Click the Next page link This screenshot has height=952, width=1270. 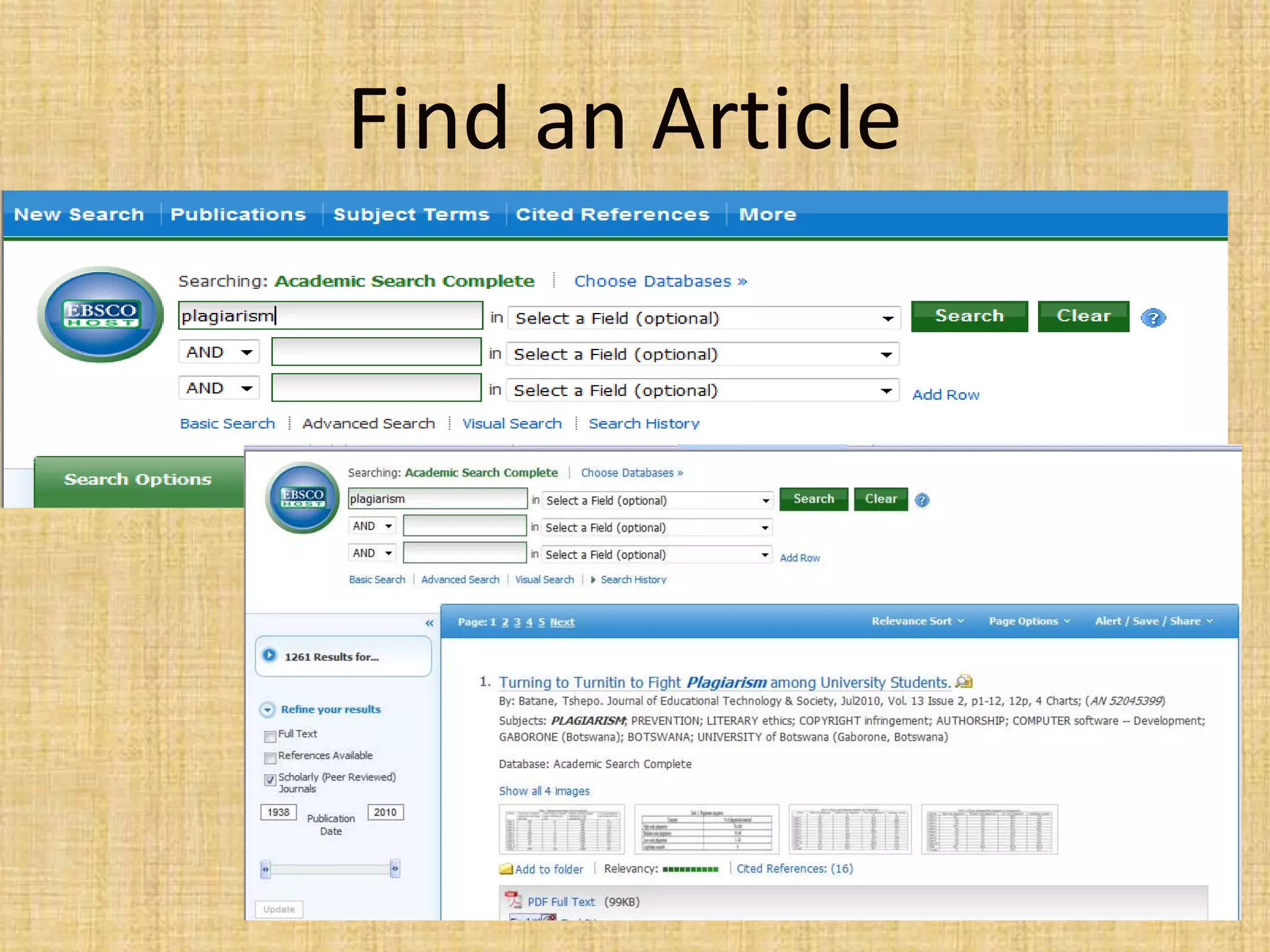[562, 622]
